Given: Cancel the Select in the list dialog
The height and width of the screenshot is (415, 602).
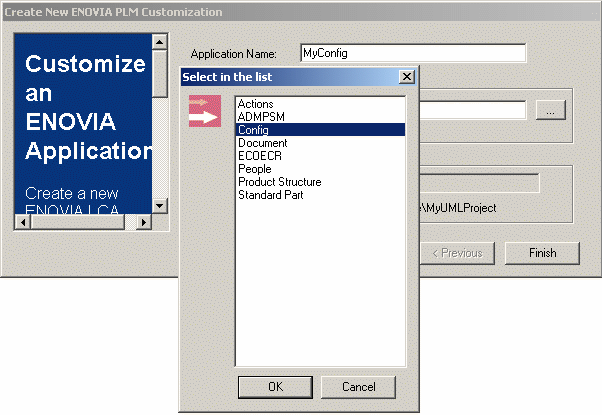Looking at the screenshot, I should click(358, 387).
